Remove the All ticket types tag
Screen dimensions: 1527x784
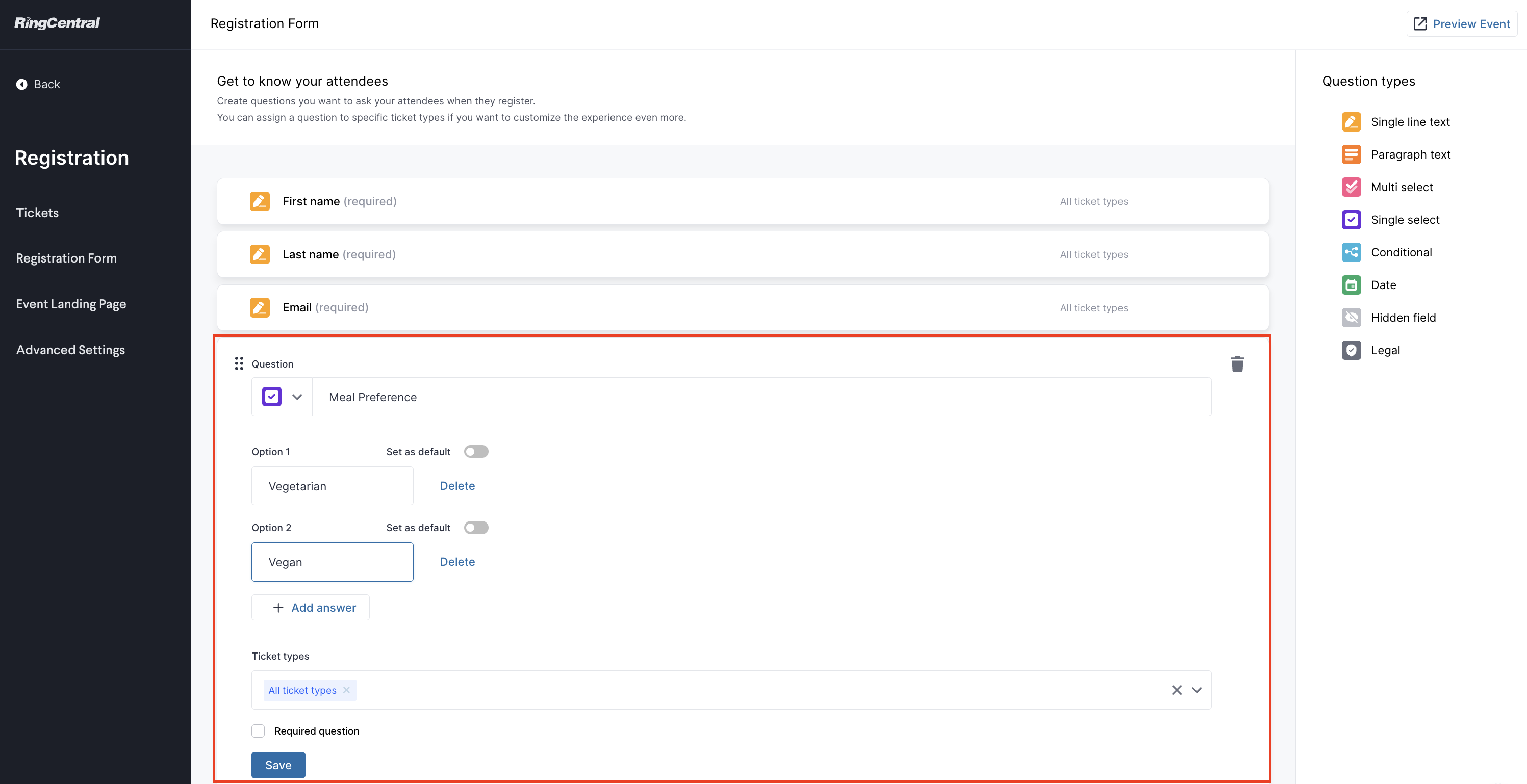click(x=346, y=690)
